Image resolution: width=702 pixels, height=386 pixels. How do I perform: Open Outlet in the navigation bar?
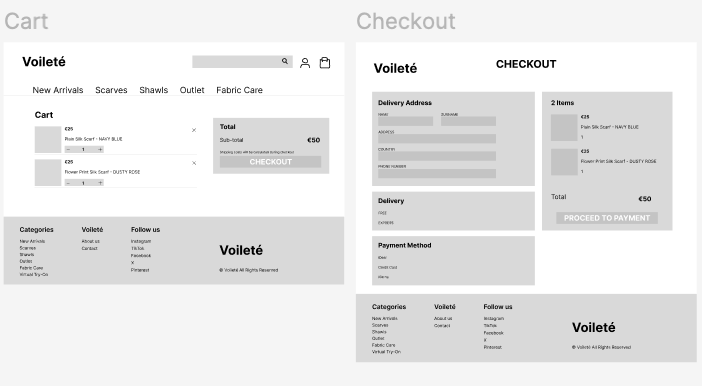click(x=192, y=90)
